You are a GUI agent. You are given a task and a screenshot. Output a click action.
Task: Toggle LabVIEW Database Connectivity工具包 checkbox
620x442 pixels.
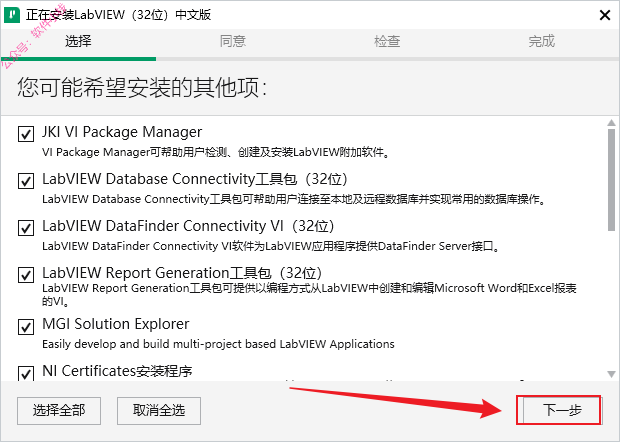(x=26, y=181)
